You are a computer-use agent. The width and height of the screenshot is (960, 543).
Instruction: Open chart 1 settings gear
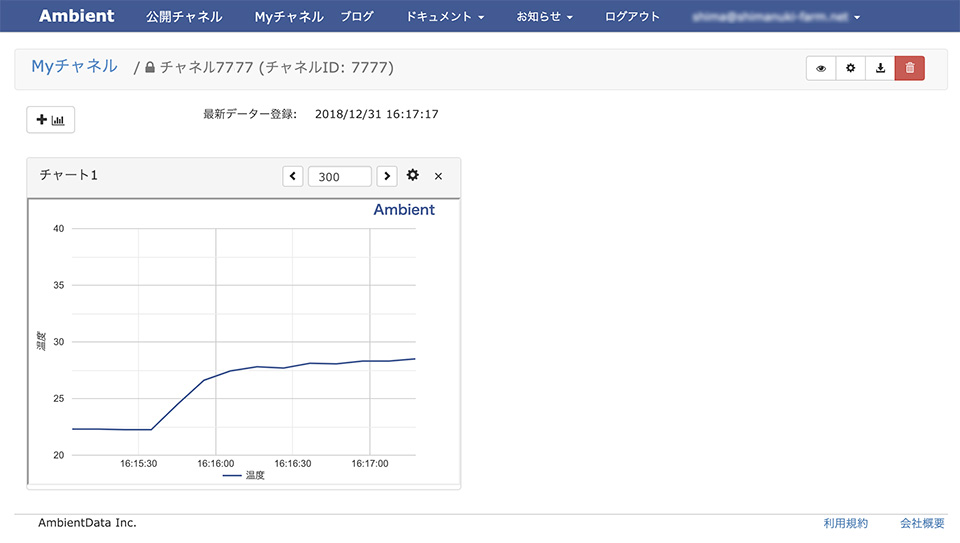(x=413, y=176)
